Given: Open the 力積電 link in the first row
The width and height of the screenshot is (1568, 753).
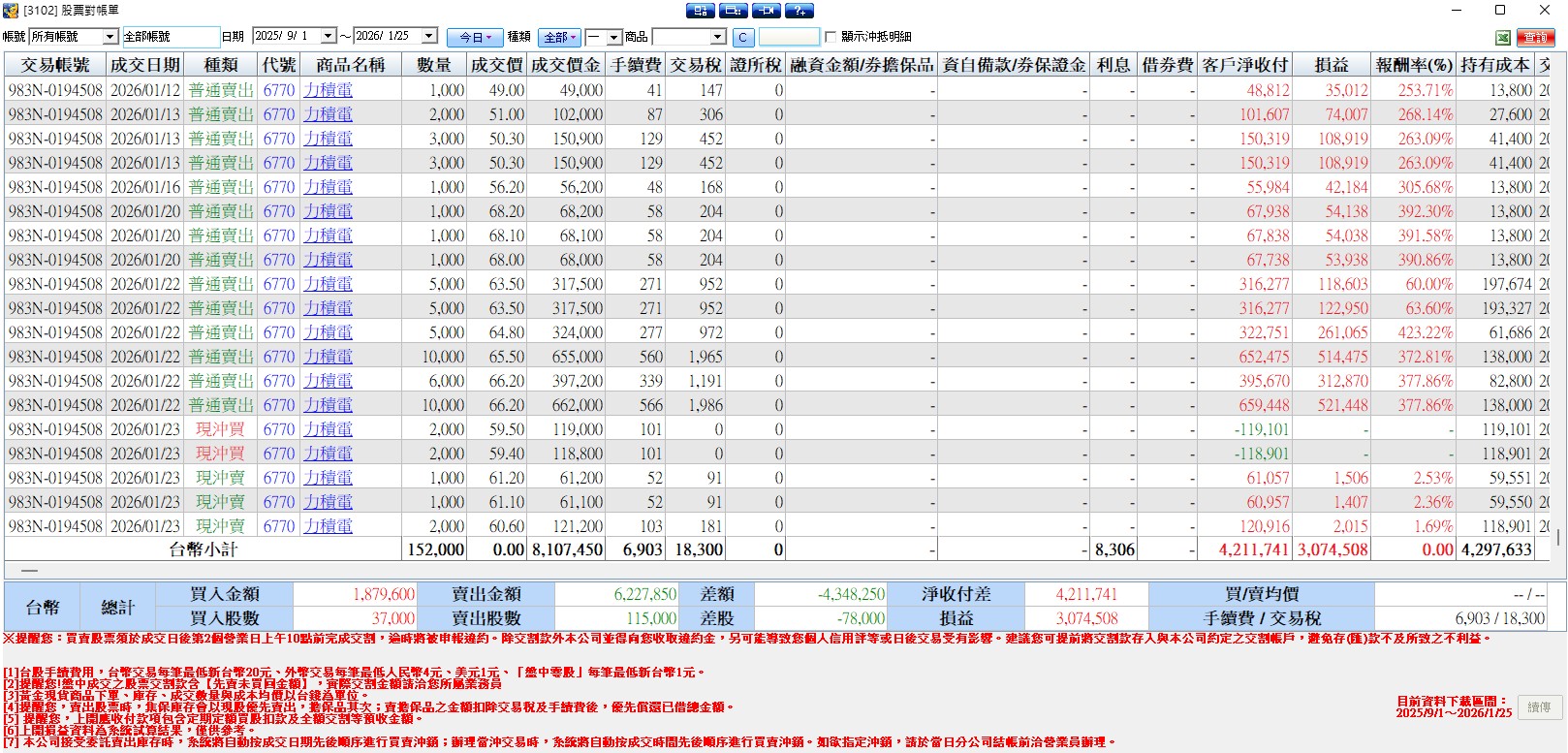Looking at the screenshot, I should point(328,90).
